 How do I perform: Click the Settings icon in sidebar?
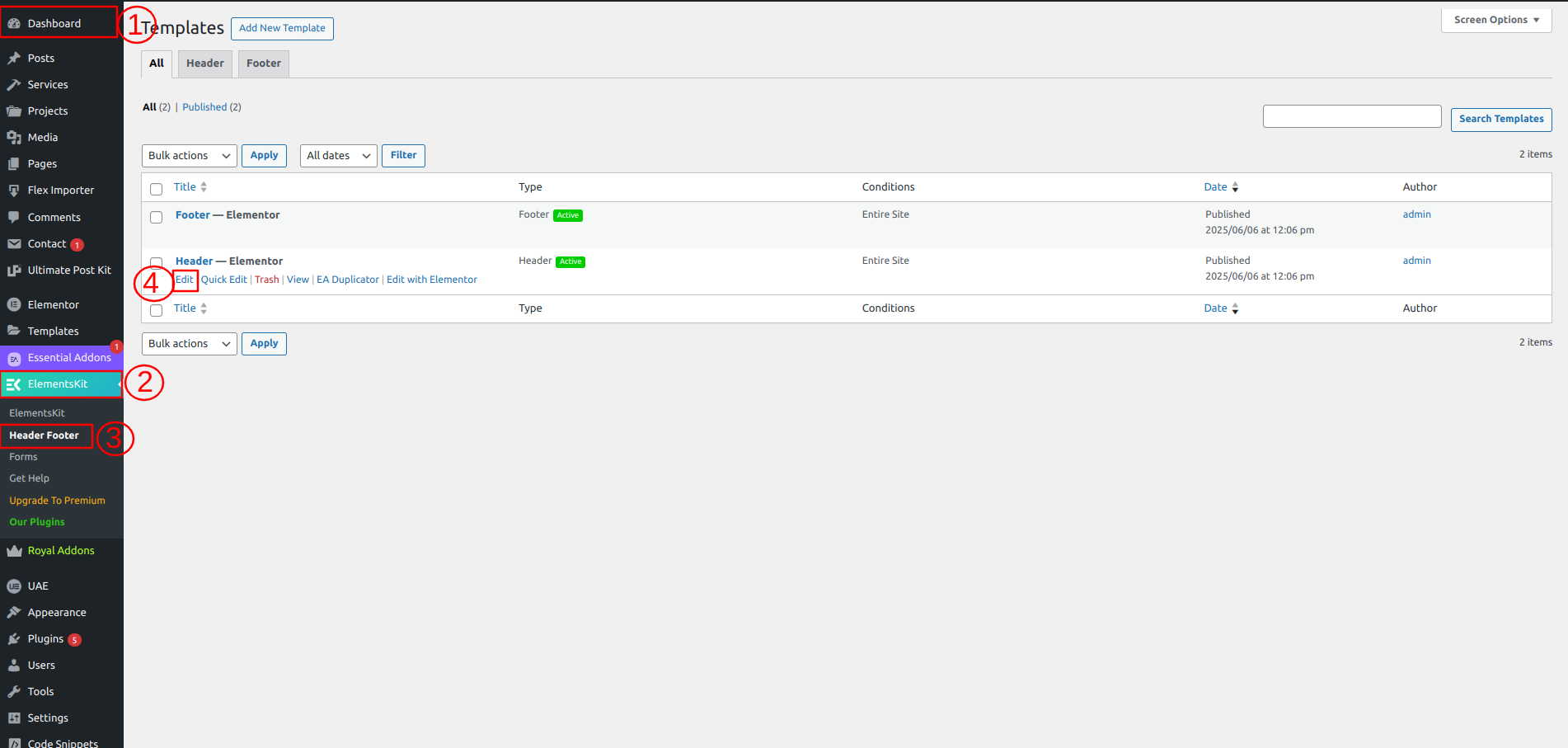click(x=14, y=718)
